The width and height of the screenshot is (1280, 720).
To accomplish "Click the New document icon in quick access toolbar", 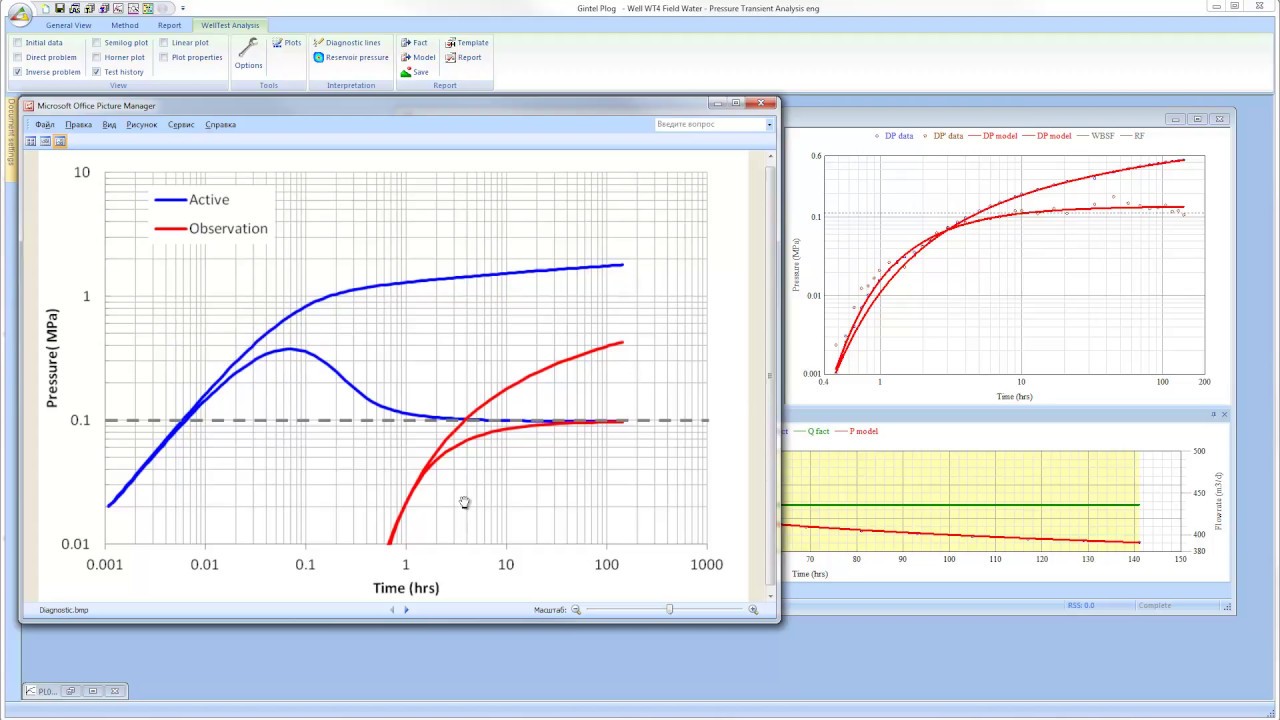I will point(46,8).
